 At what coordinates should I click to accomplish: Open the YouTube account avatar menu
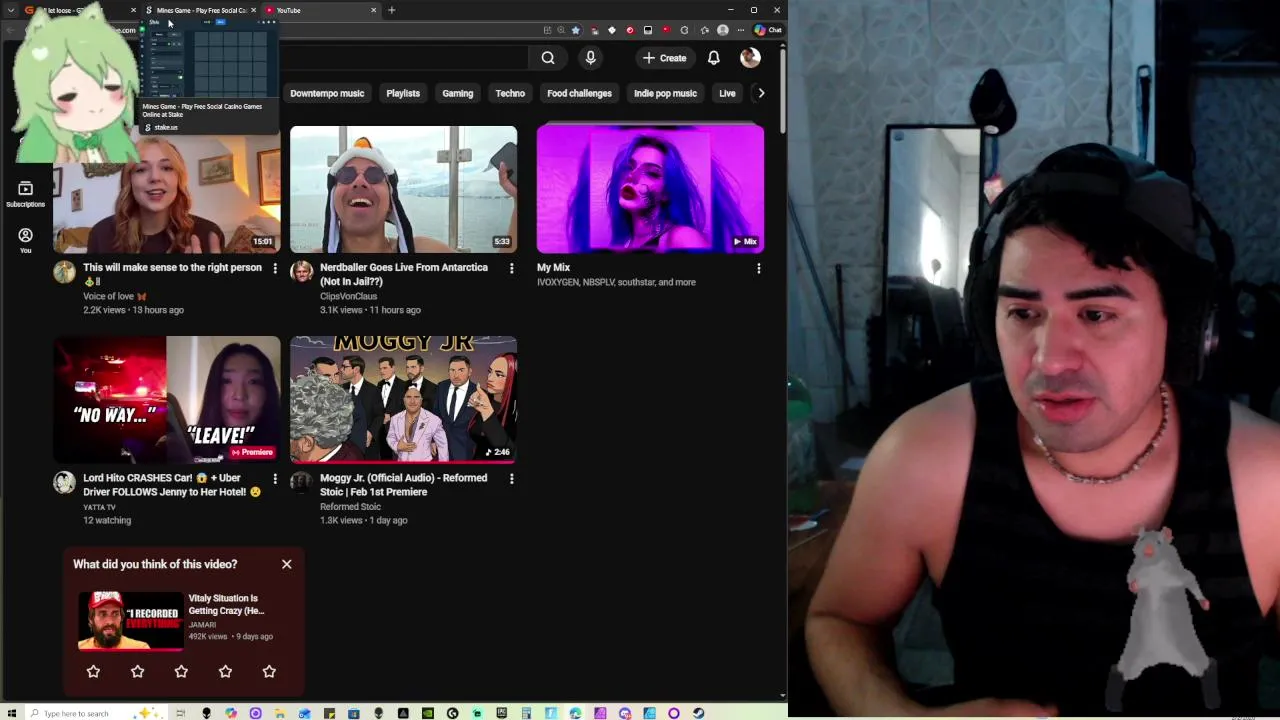tap(750, 58)
